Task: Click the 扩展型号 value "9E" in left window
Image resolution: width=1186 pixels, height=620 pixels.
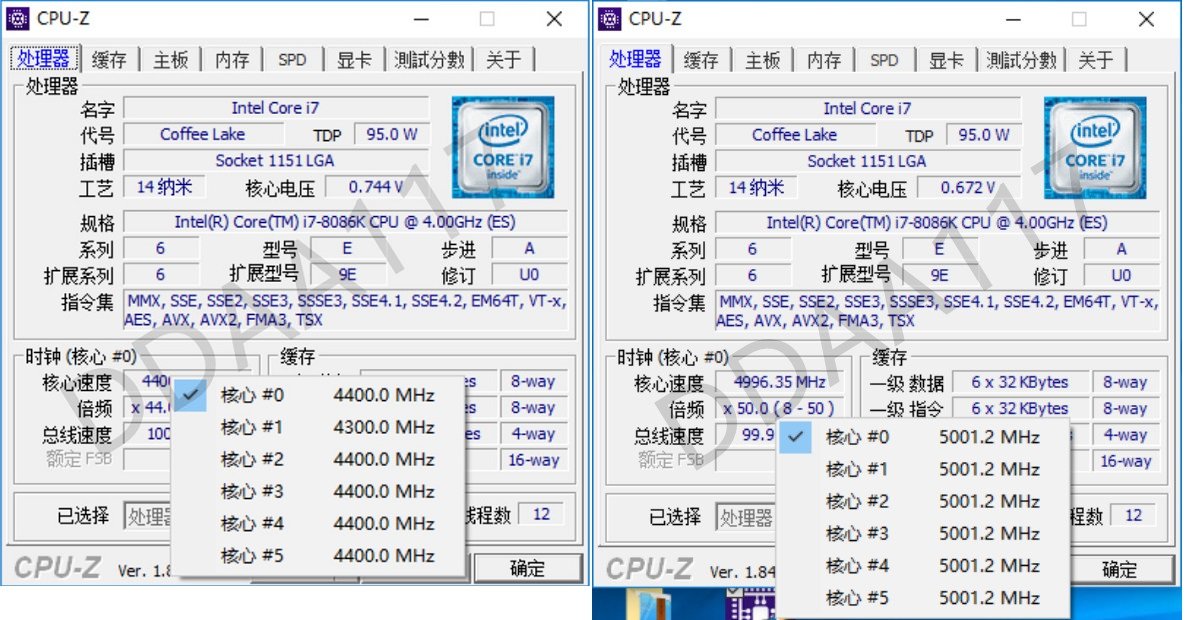Action: pos(347,274)
